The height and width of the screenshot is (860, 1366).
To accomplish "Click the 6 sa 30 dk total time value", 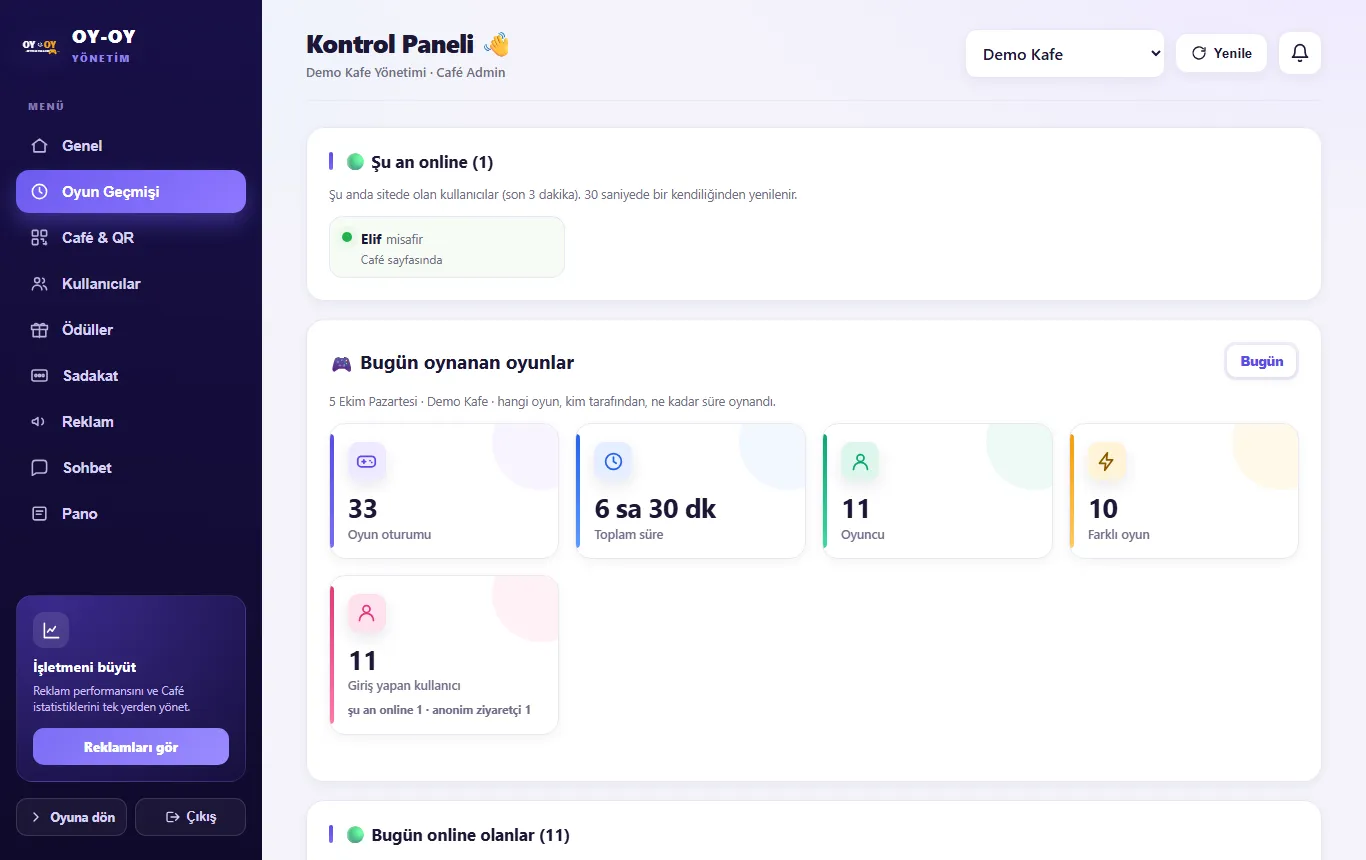I will pos(655,508).
